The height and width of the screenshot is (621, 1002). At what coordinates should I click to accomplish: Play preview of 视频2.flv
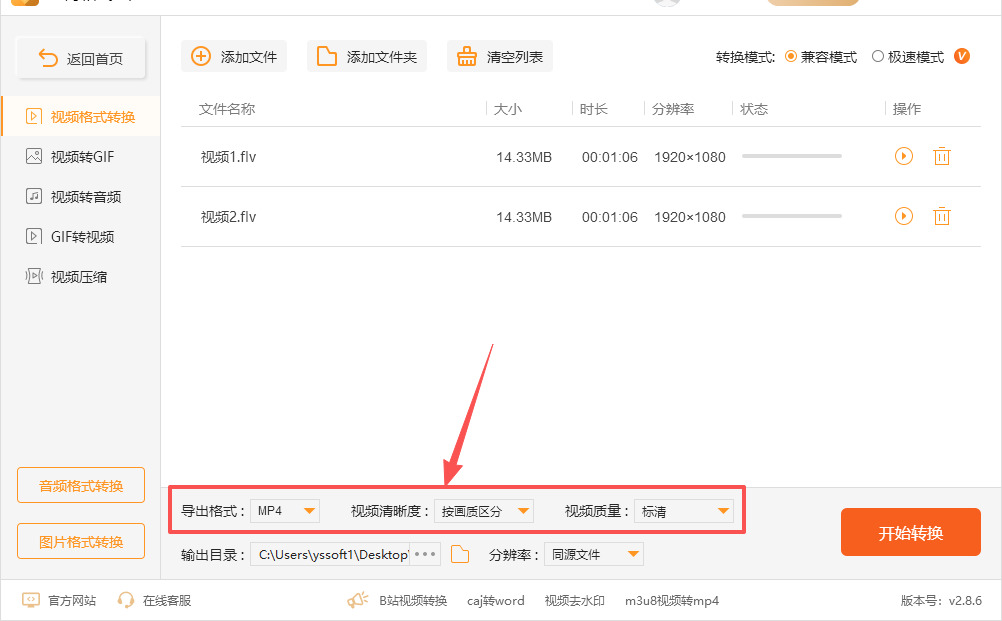903,216
